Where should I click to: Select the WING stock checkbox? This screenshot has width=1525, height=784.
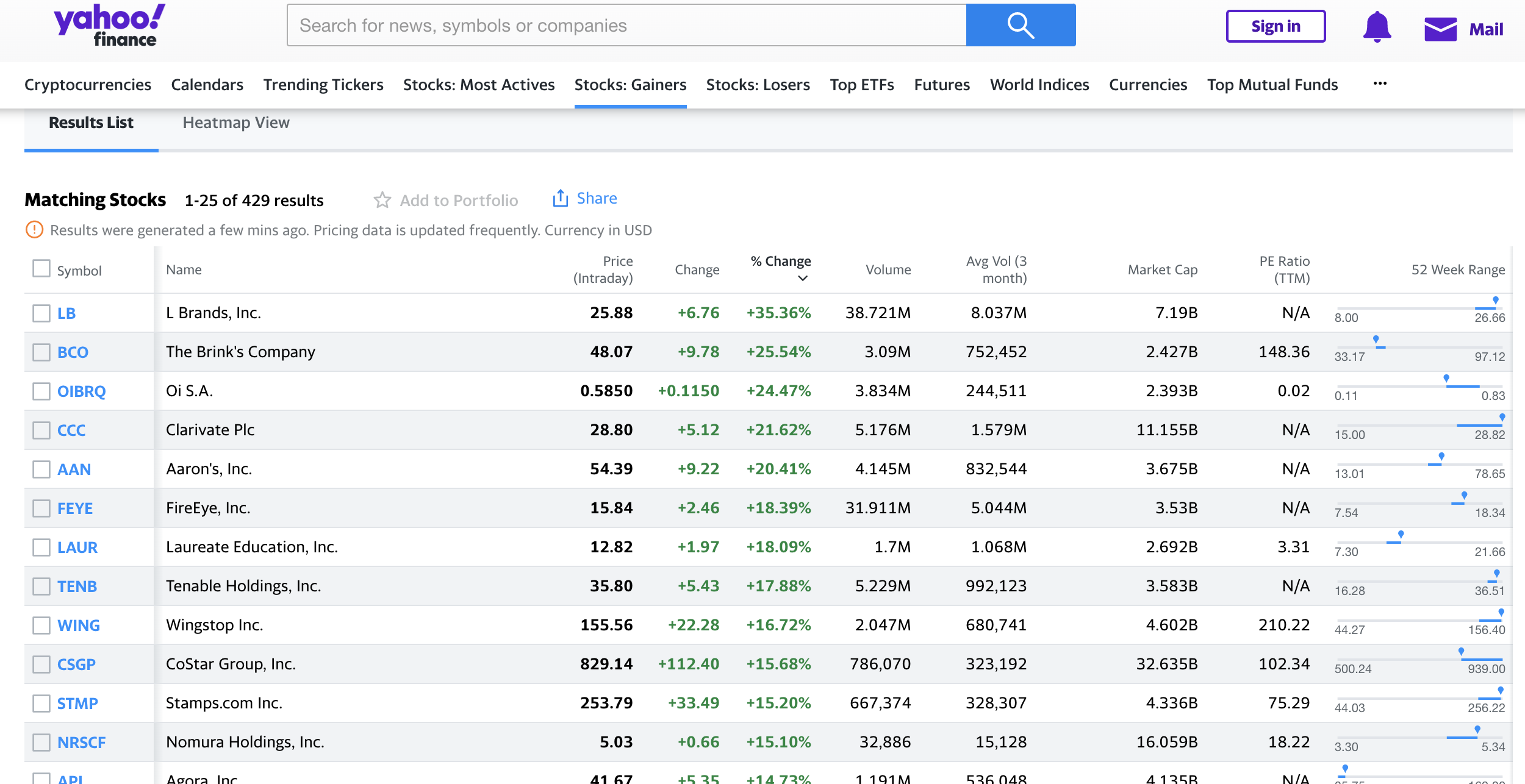pyautogui.click(x=41, y=625)
